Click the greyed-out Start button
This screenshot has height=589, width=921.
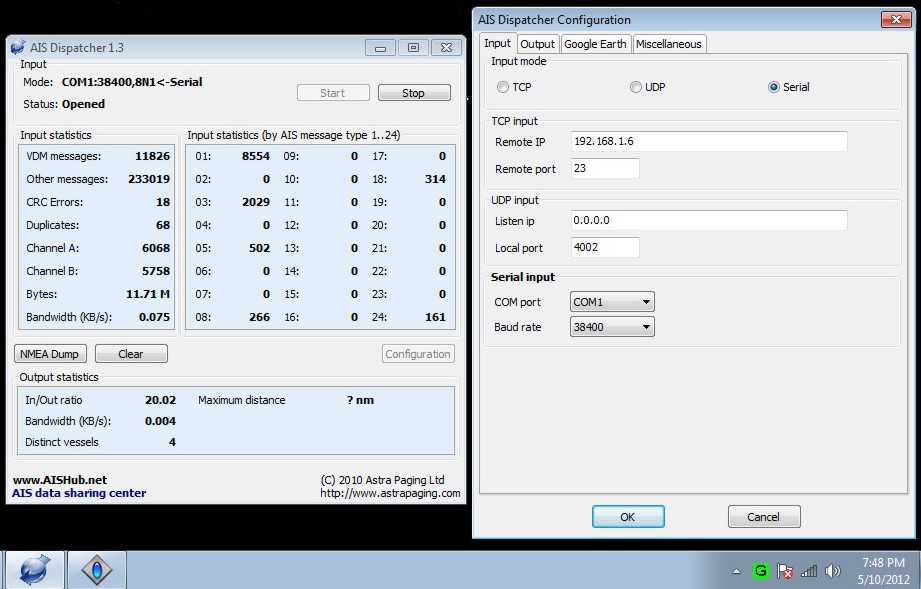click(333, 93)
